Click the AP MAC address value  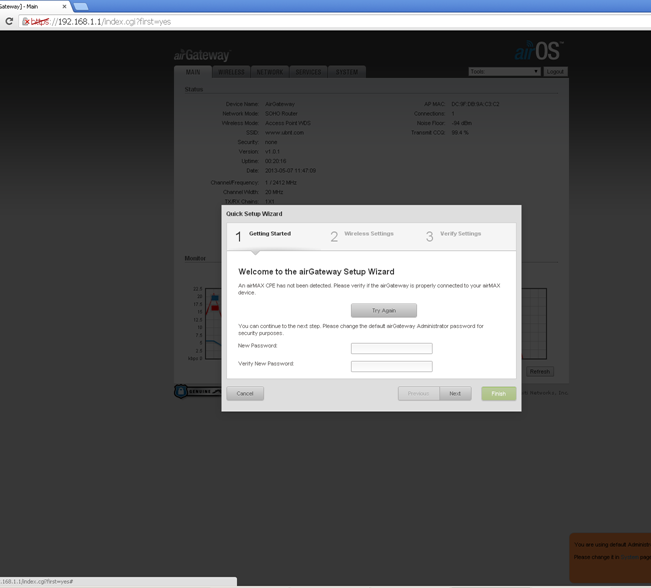(x=475, y=104)
